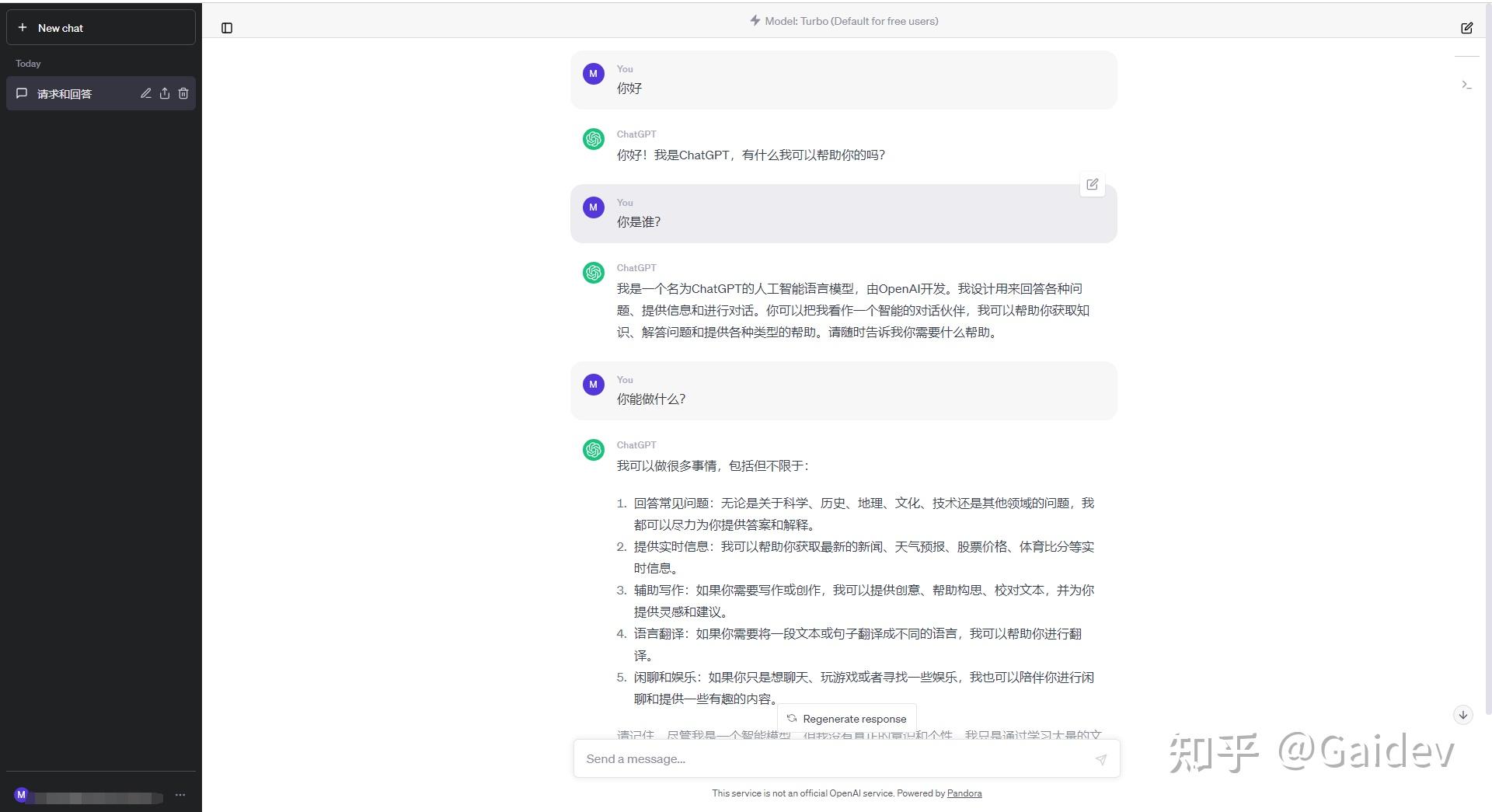Open the terminal panel on the right edge

1466,85
